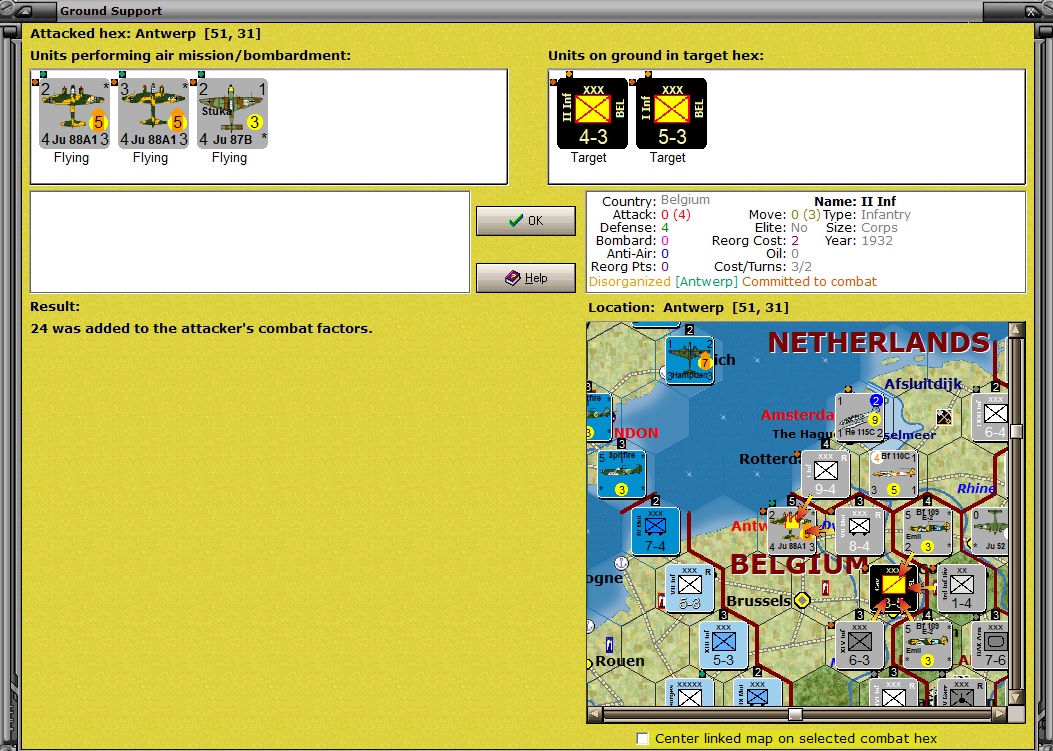Screen dimensions: 1053x751
Task: Click the Ju 88A1 unit over Antwerp on map
Action: click(792, 531)
